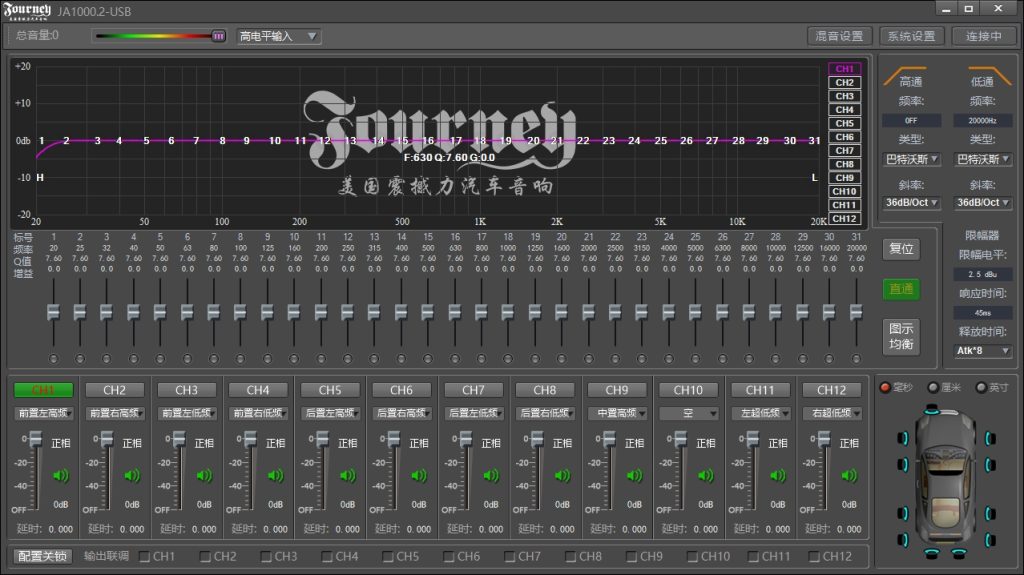1024x575 pixels.
Task: Mute the CH2 speaker icon
Action: point(132,475)
